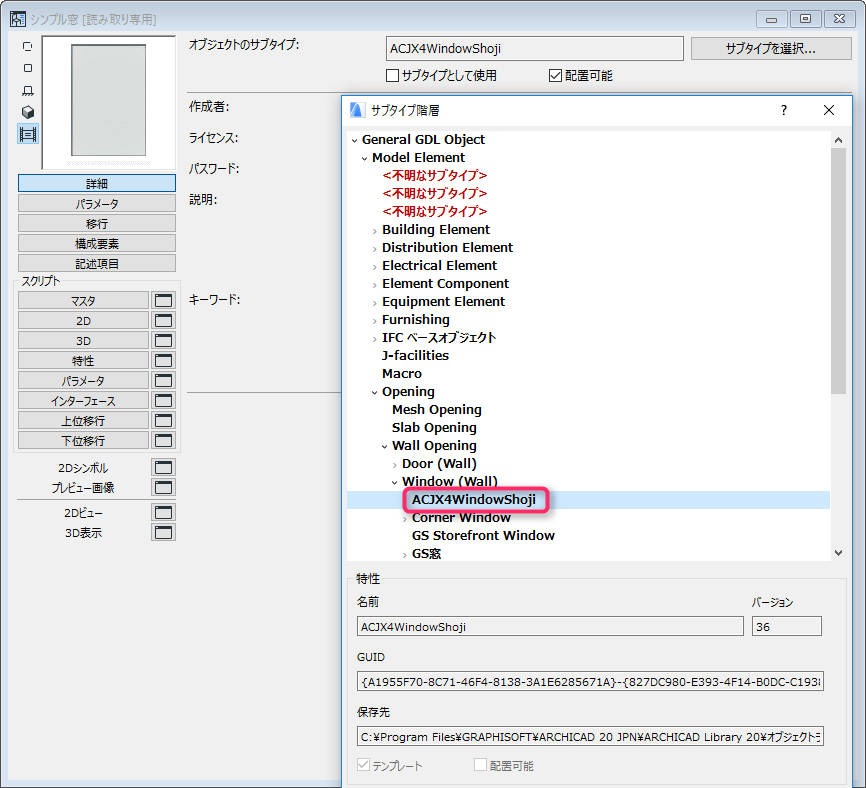The height and width of the screenshot is (788, 866).
Task: Select J-facilities in the subtype tree
Action: (x=415, y=356)
